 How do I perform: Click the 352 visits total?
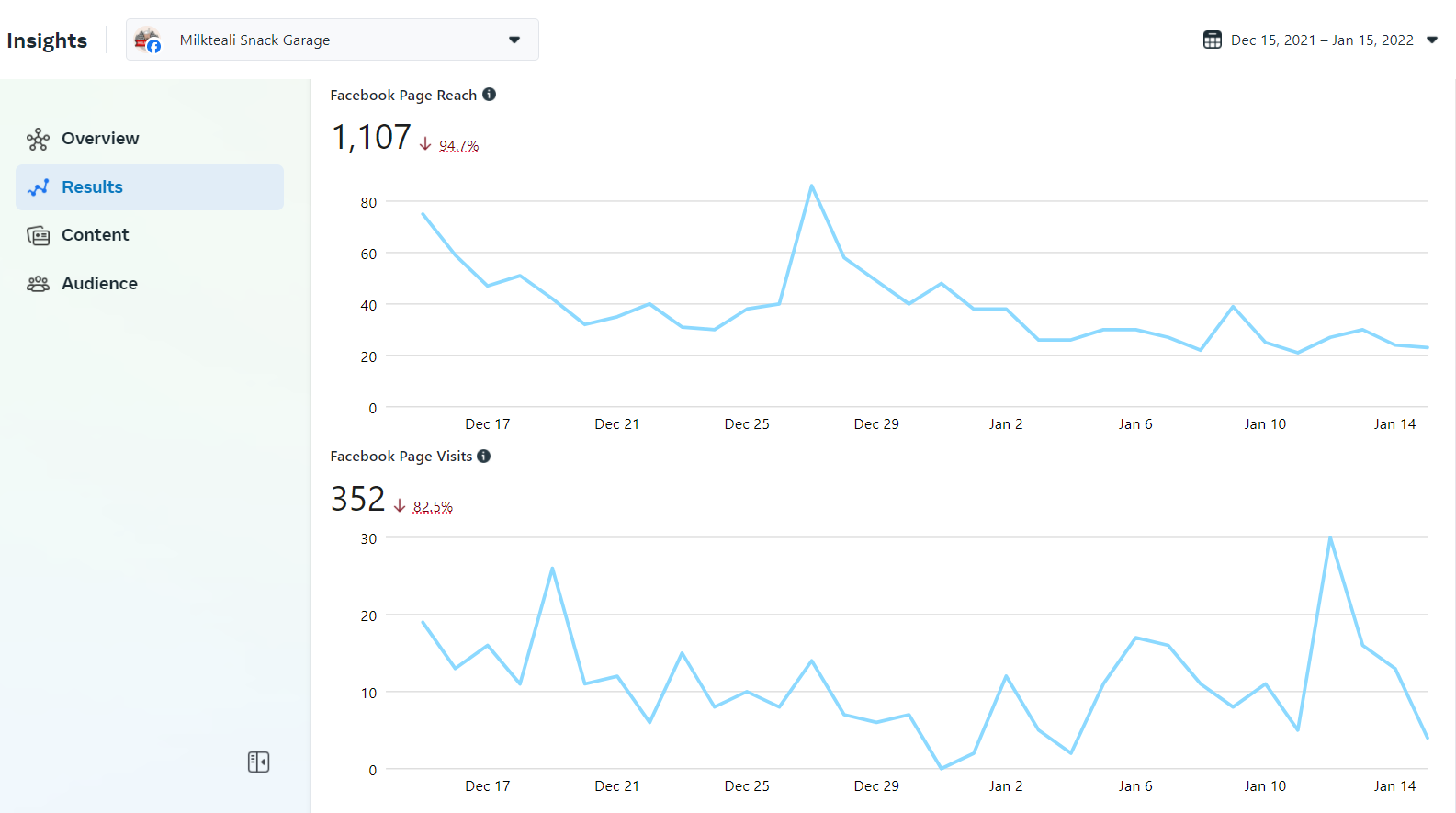pyautogui.click(x=358, y=499)
